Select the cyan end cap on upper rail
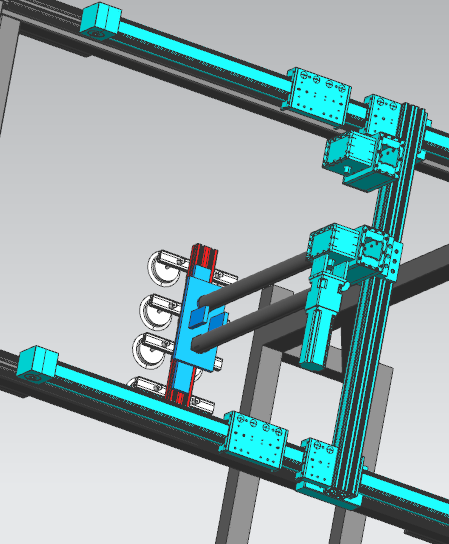This screenshot has height=544, width=449. coord(100,21)
